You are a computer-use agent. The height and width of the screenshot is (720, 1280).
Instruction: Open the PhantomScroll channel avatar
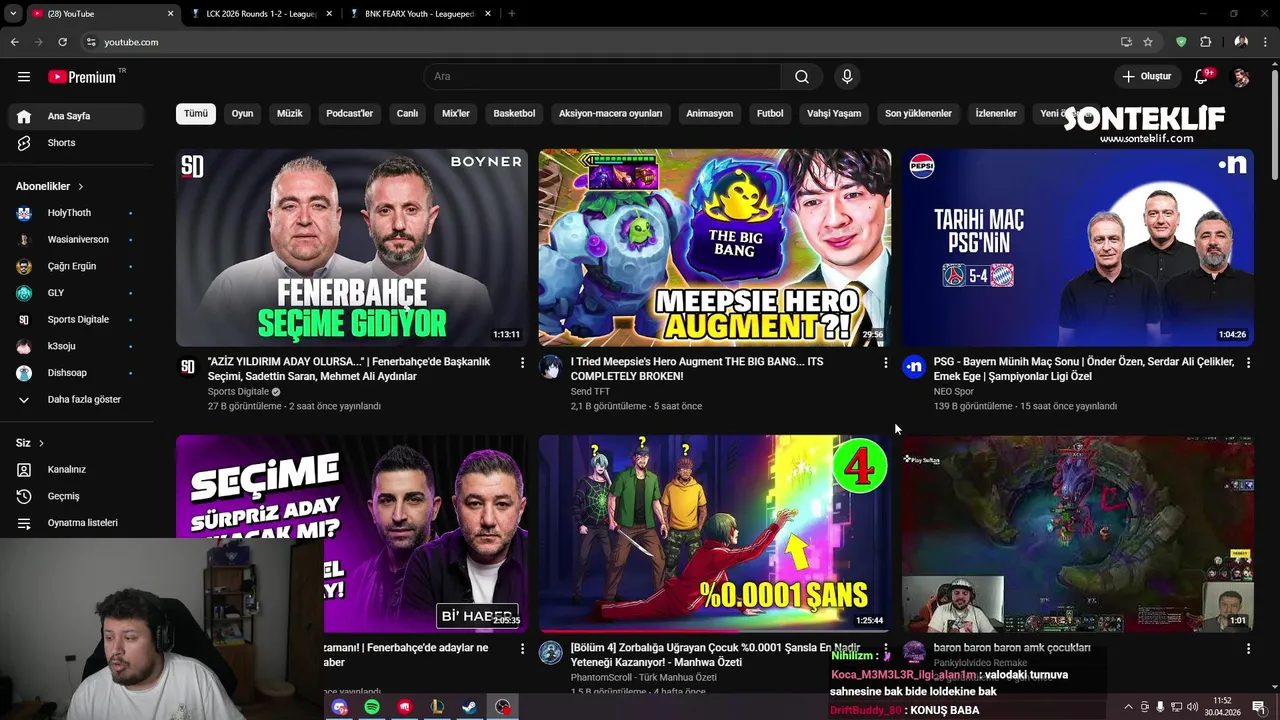pyautogui.click(x=551, y=653)
